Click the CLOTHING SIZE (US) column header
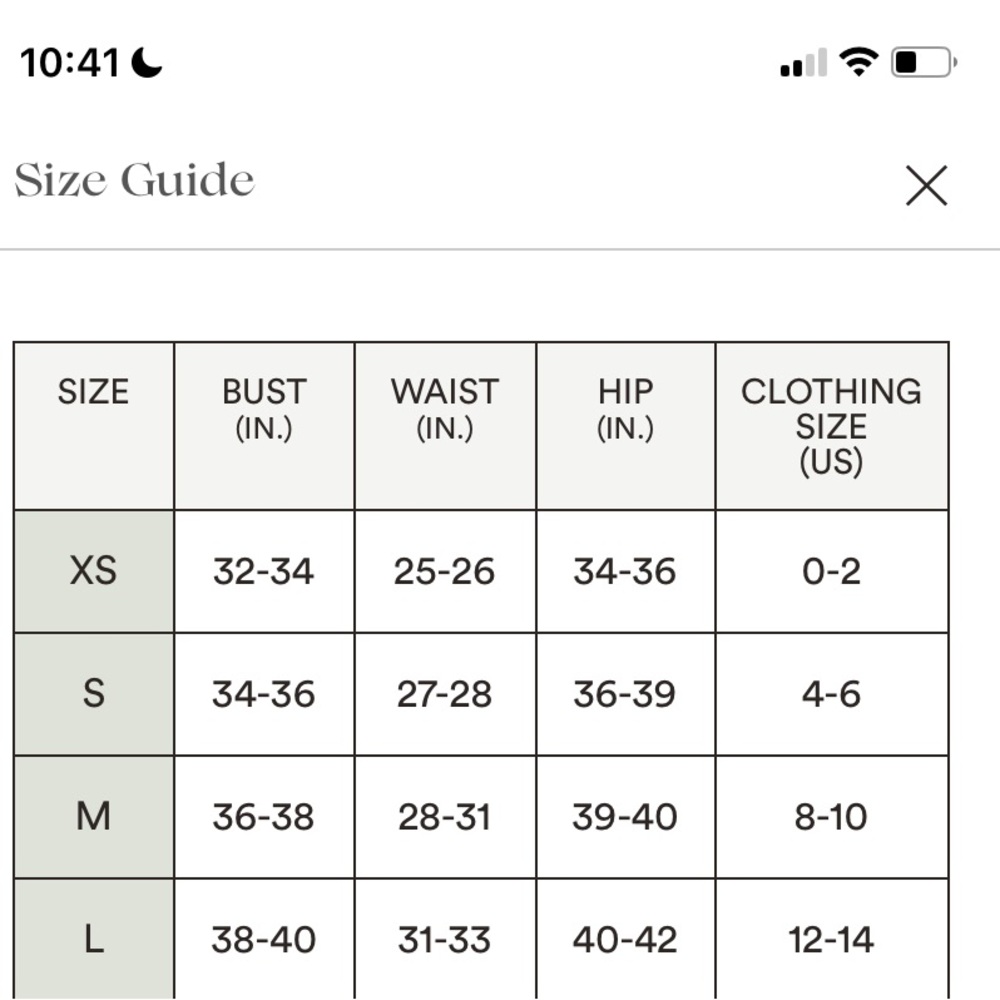This screenshot has height=1000, width=1000. point(832,425)
